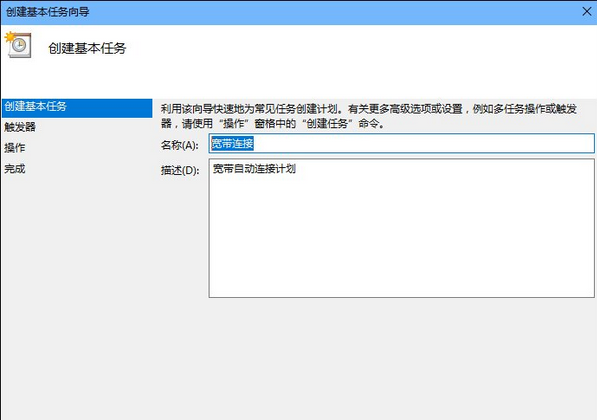
Task: Click in the 描述(D) text area
Action: tap(401, 228)
